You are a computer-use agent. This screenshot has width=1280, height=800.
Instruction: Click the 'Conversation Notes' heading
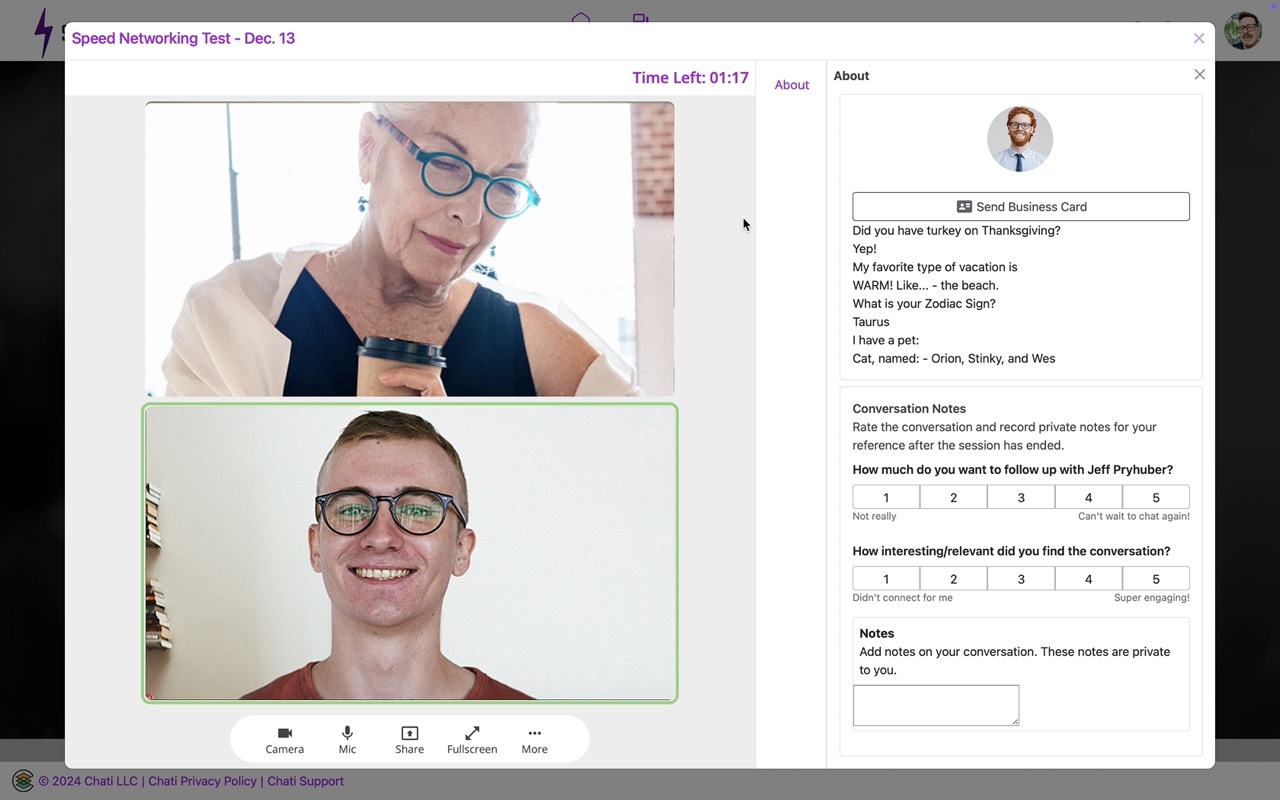pos(909,408)
